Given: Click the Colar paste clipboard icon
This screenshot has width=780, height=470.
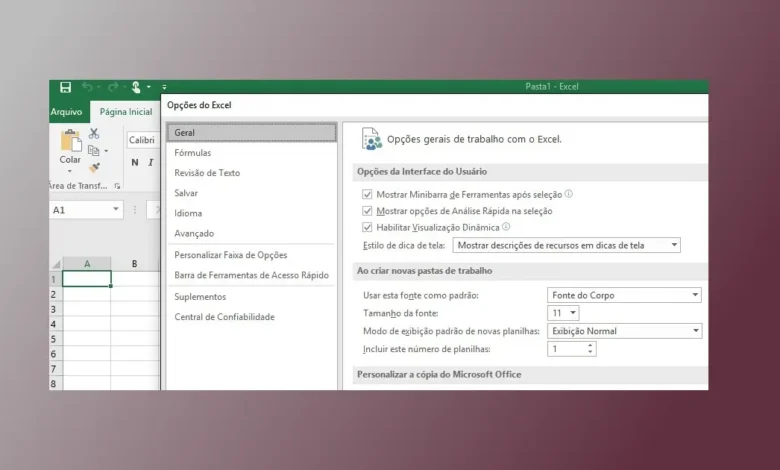Looking at the screenshot, I should (71, 140).
